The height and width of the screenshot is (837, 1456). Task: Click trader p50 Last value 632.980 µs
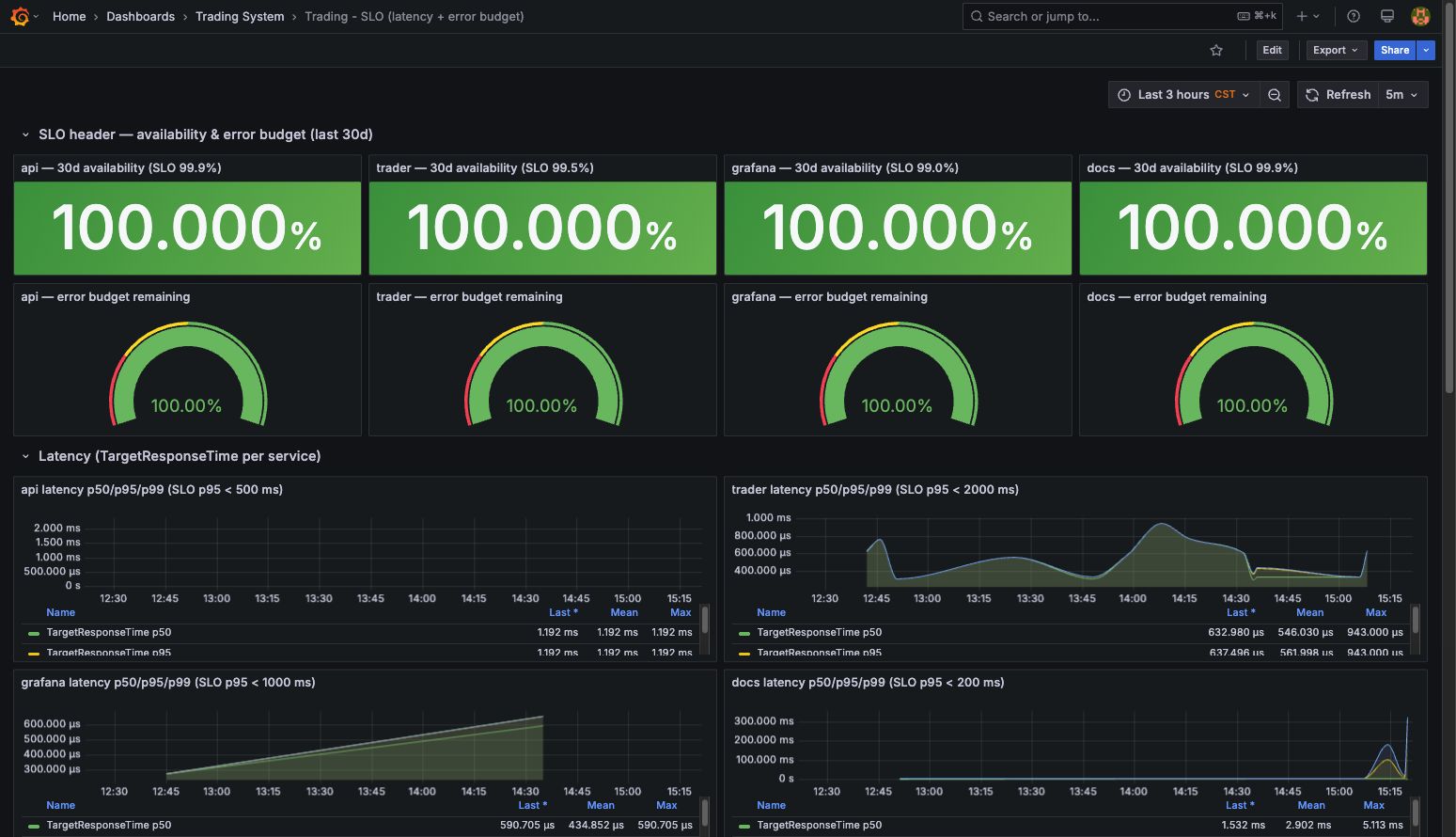click(x=1236, y=632)
